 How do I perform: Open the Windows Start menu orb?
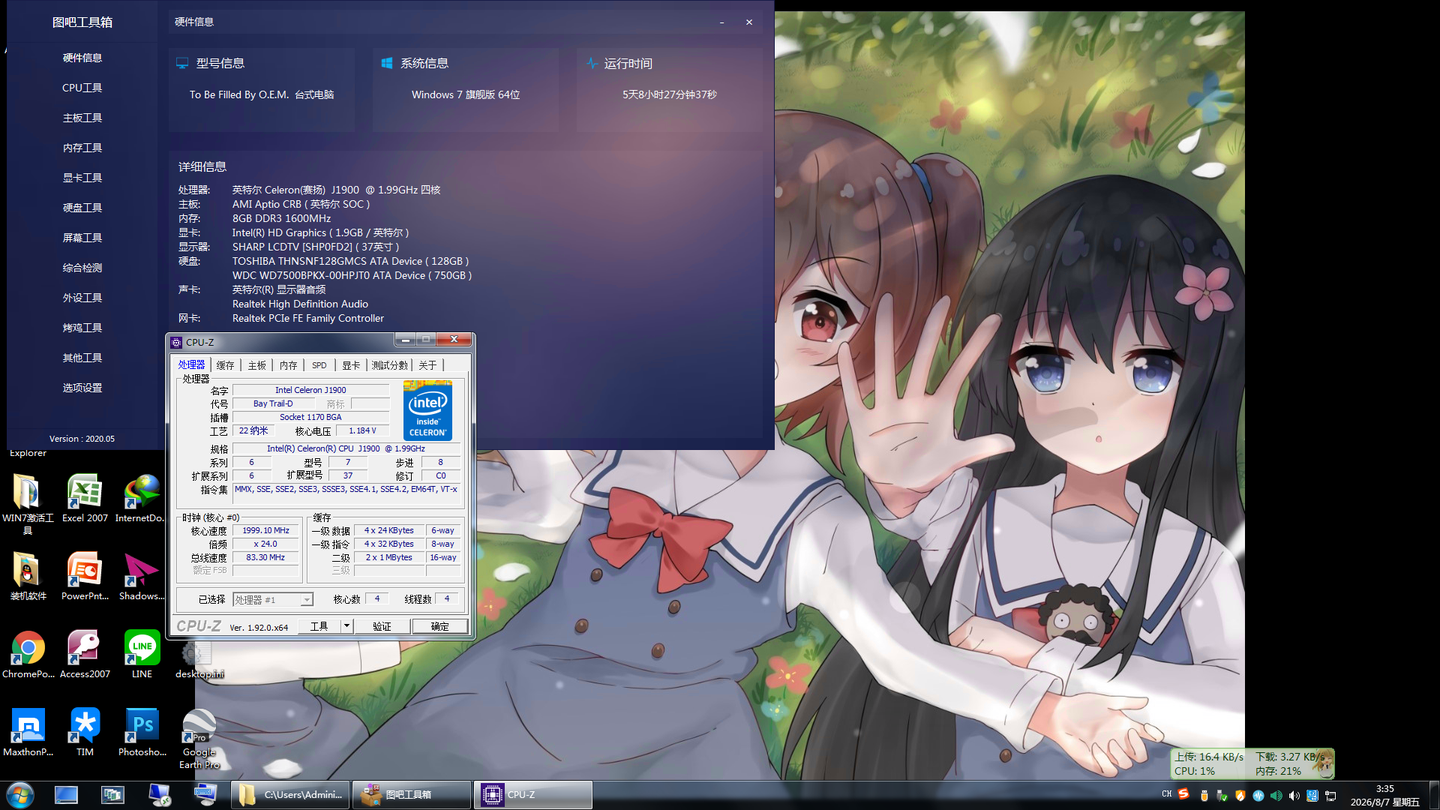click(x=19, y=795)
